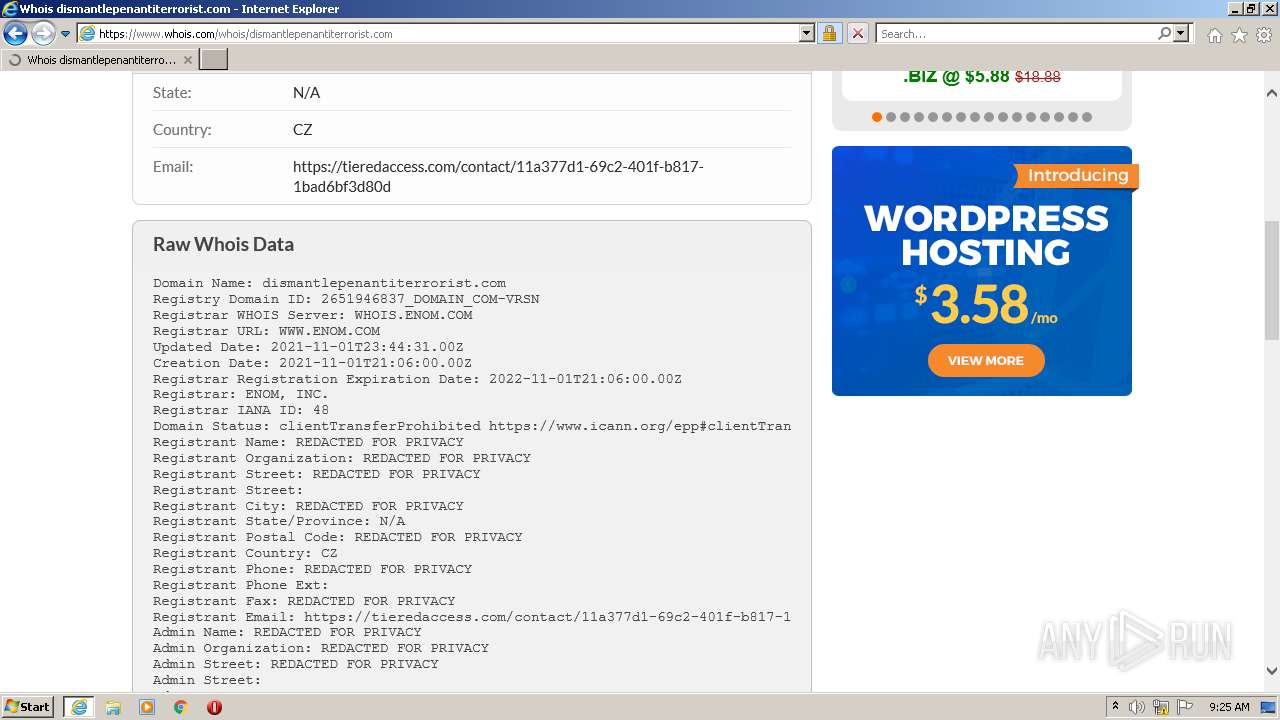The image size is (1280, 720).
Task: Open the address bar autocomplete dropdown
Action: click(807, 33)
